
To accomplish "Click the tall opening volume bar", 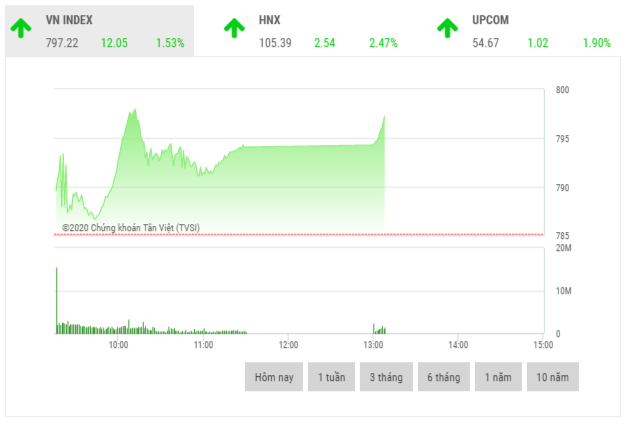I will [56, 298].
